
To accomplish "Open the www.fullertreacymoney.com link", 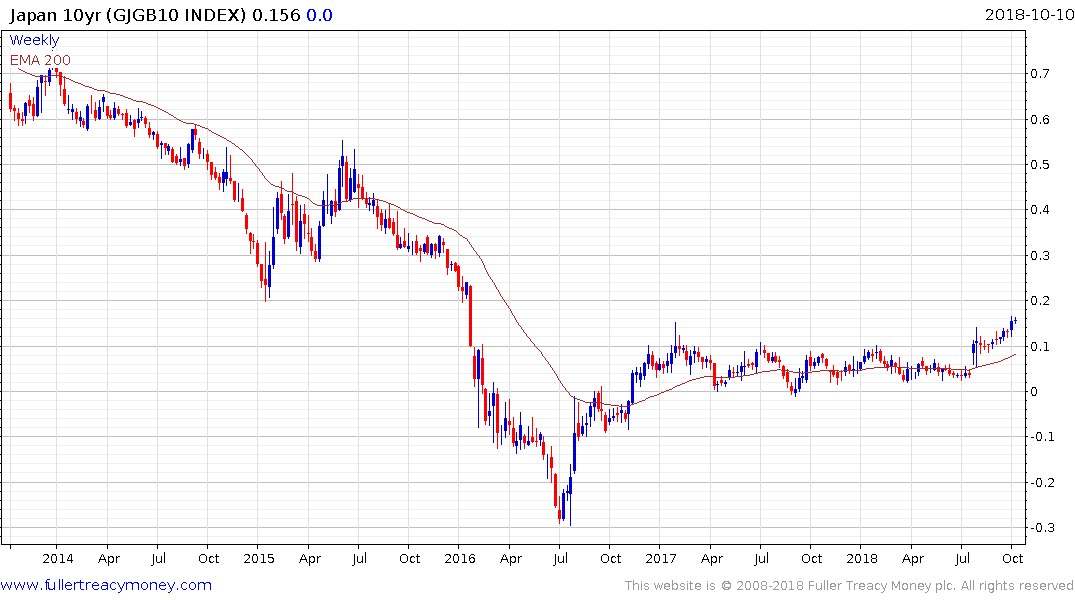I will 106,585.
